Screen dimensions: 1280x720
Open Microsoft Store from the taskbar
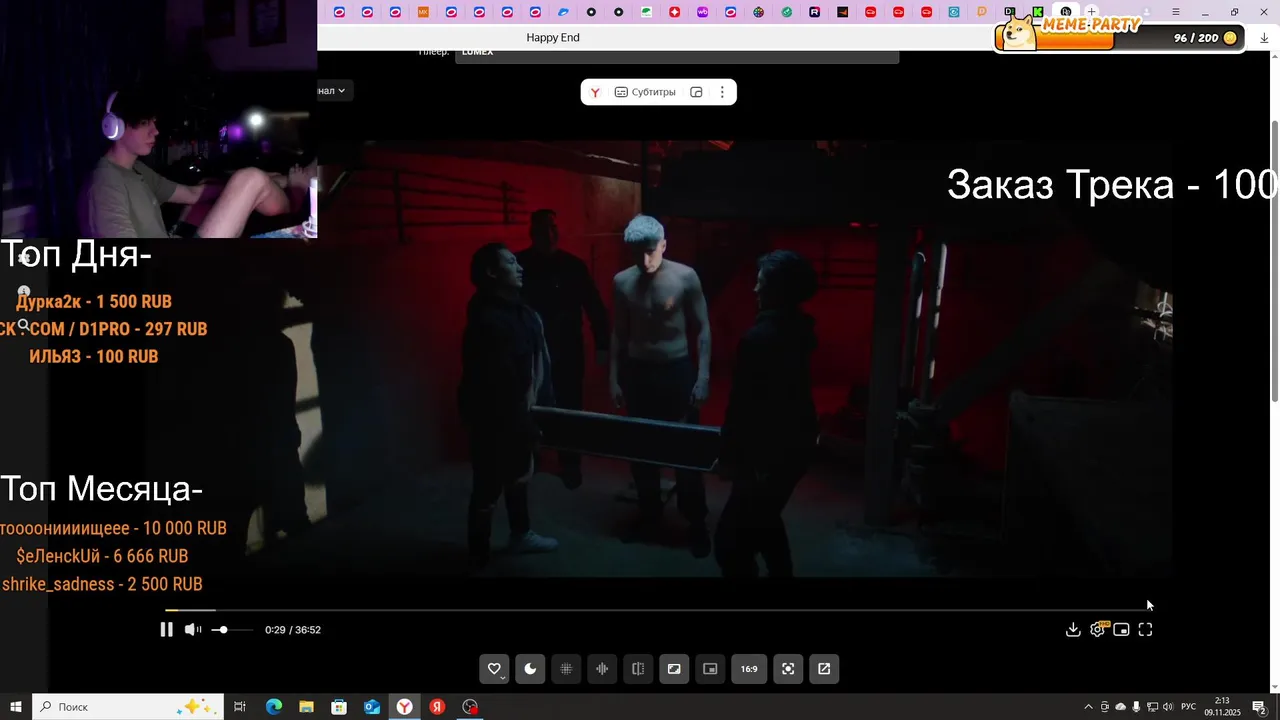coord(339,707)
